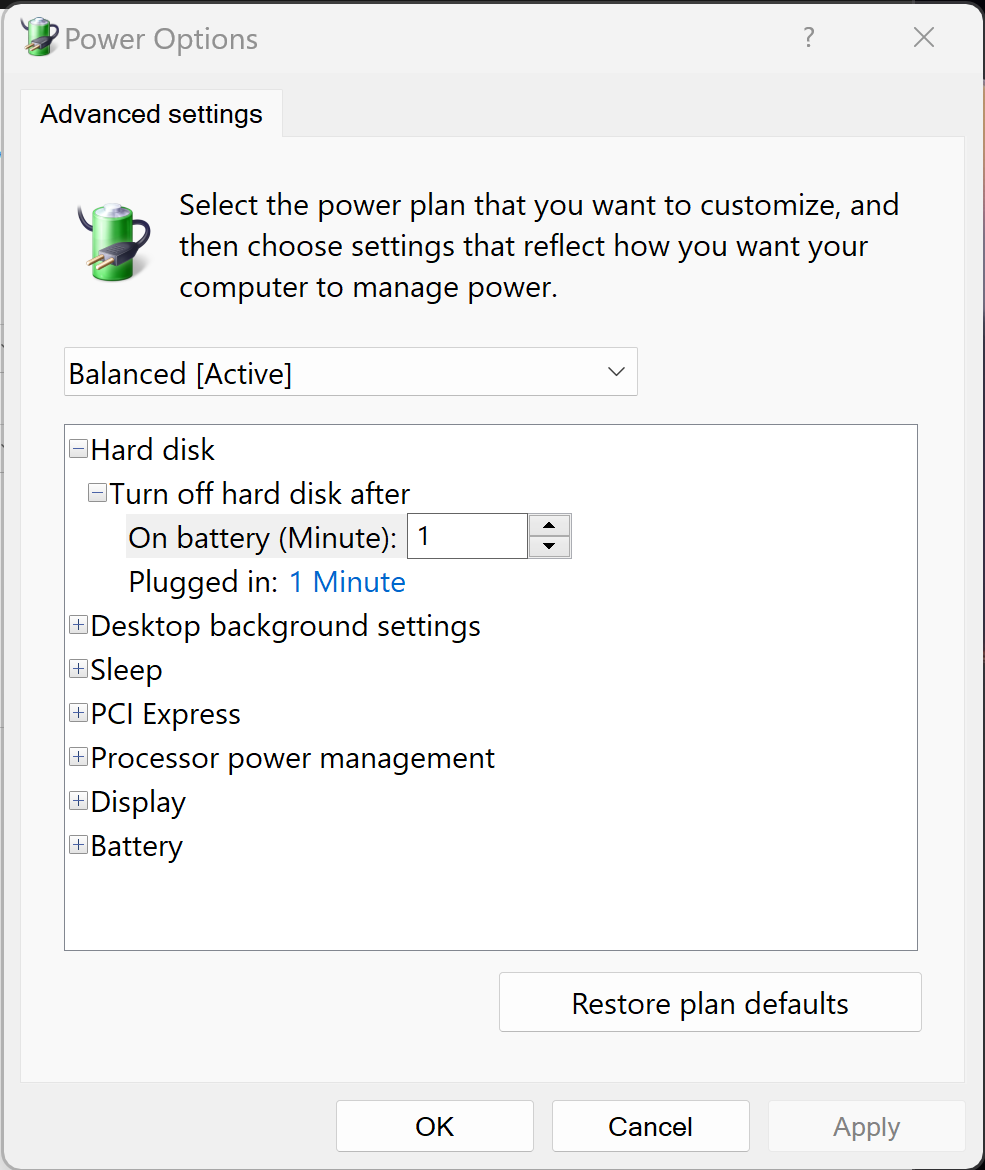985x1170 pixels.
Task: Click the On battery minutes input field
Action: coord(466,537)
